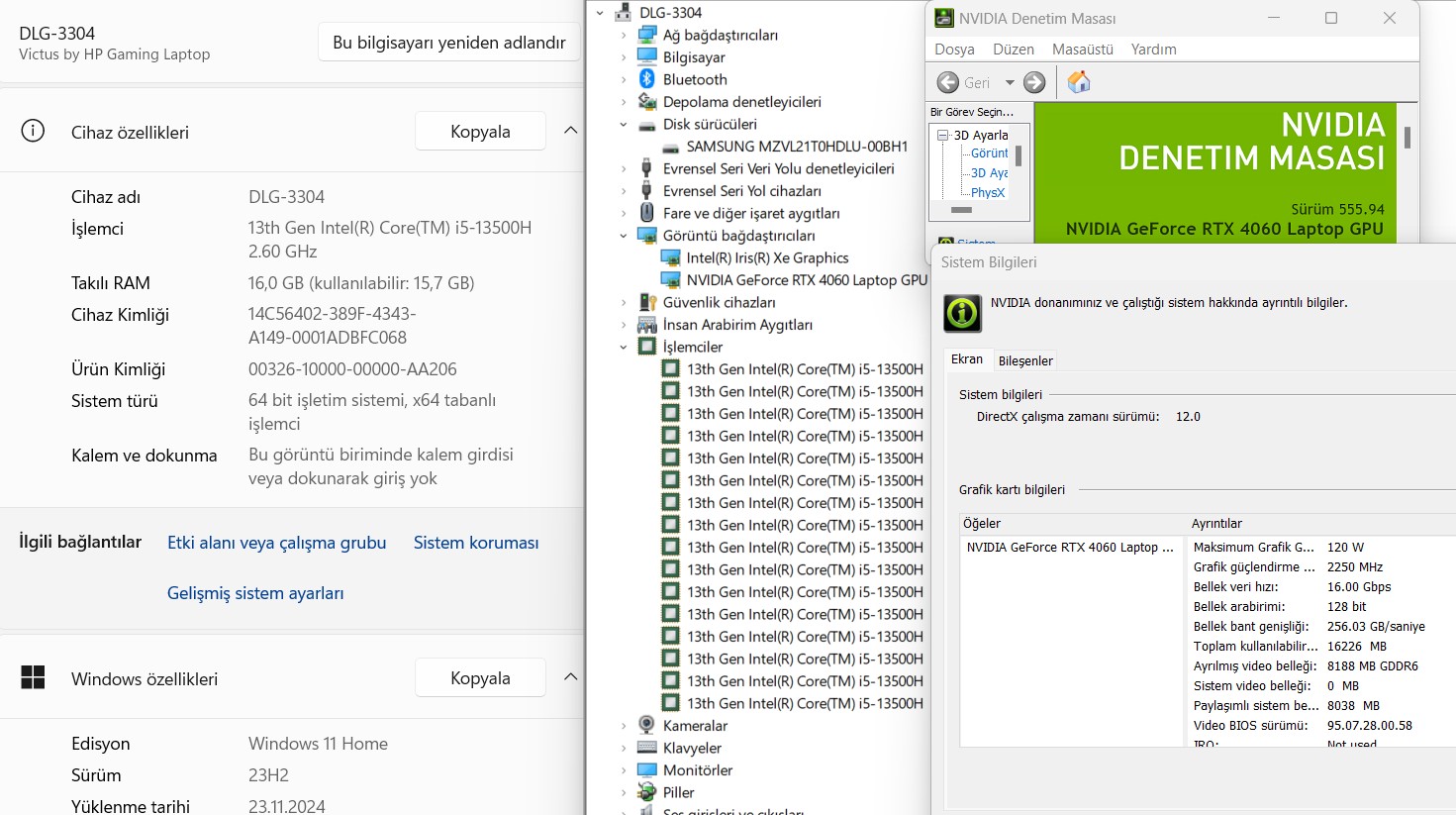Expand the Klavyeler tree node
1456x815 pixels.
point(624,748)
